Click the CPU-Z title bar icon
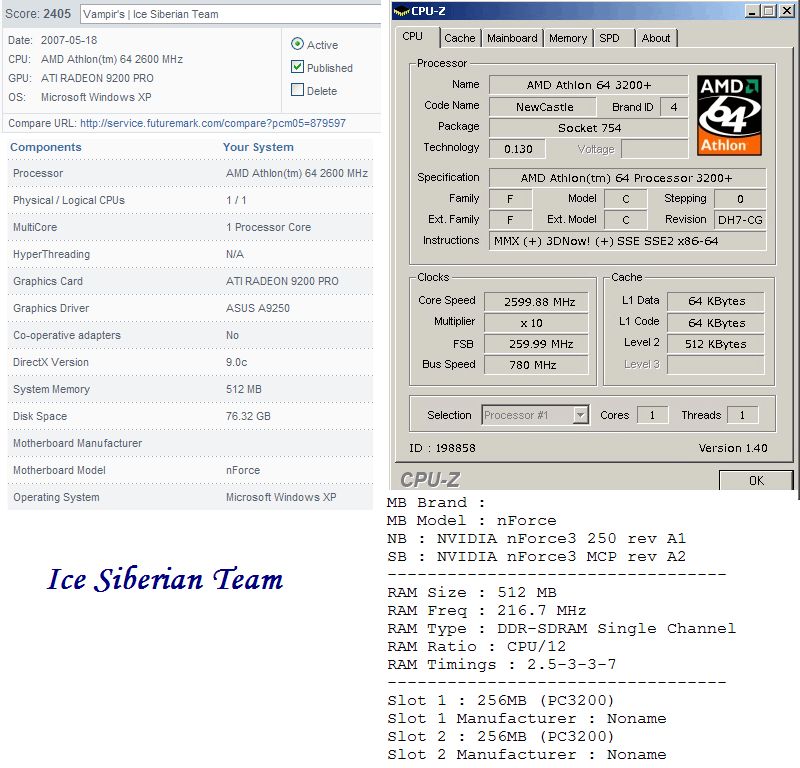The height and width of the screenshot is (768, 800). (402, 11)
